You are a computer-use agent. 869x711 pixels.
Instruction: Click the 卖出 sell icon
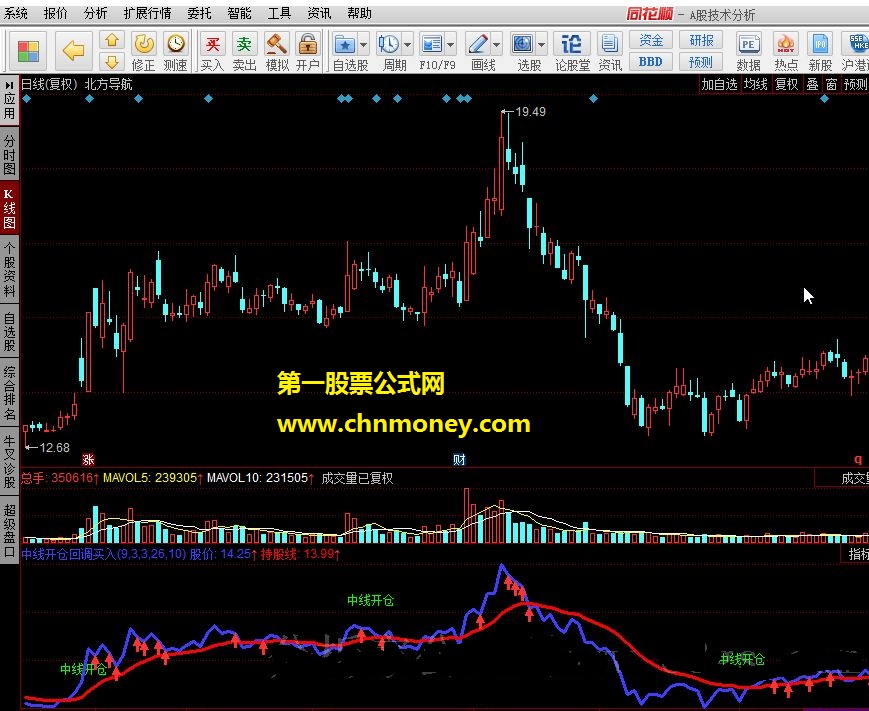pos(244,52)
